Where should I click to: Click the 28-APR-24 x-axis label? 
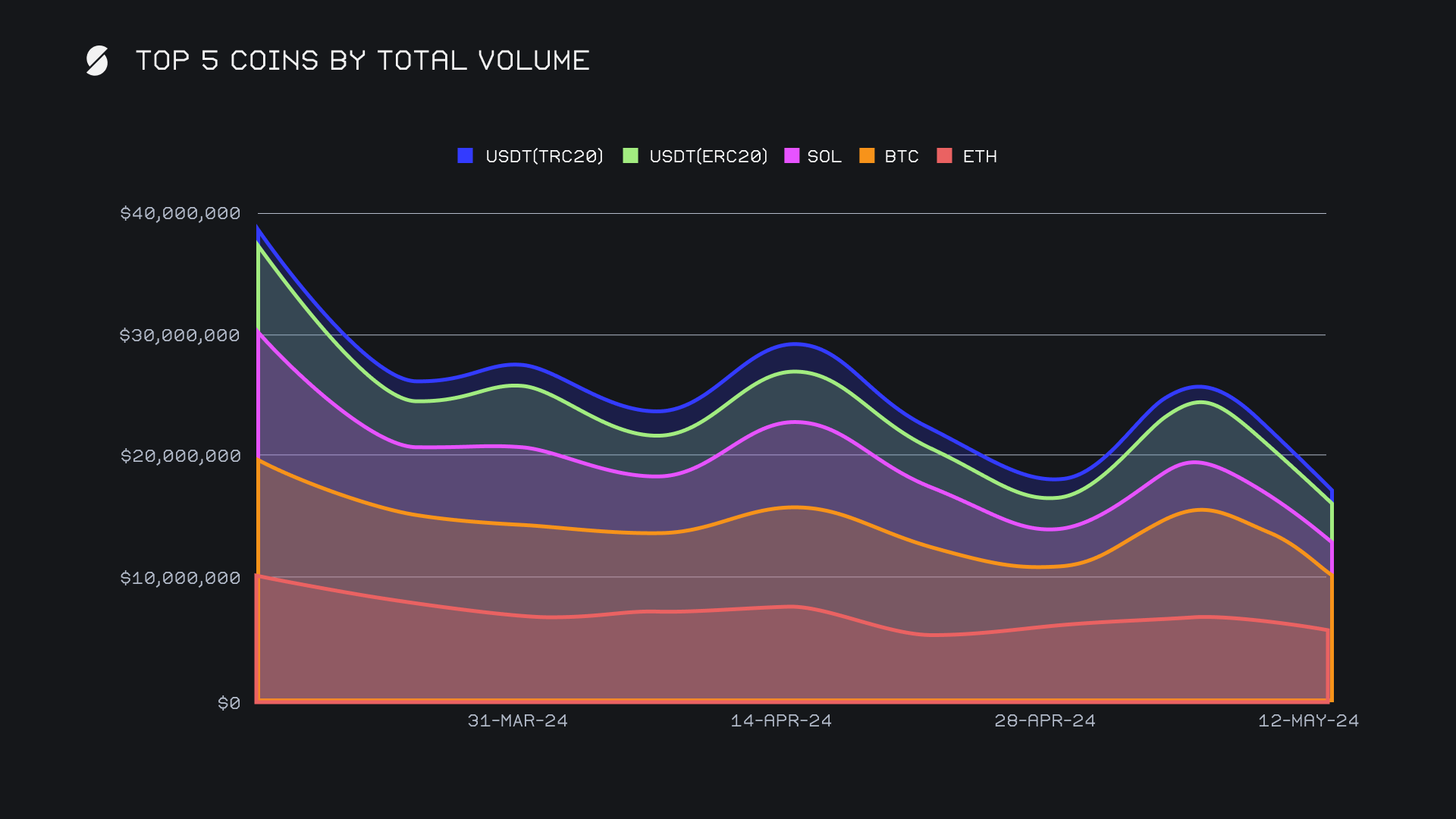pos(1045,720)
